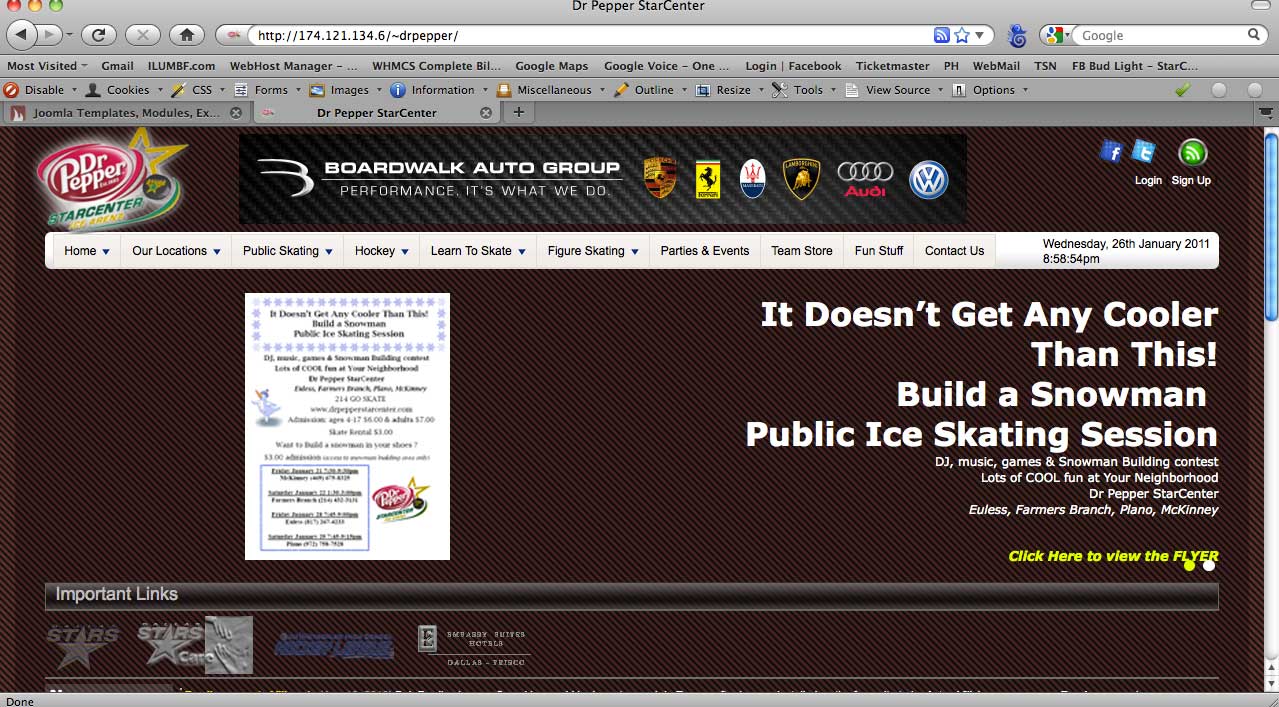The height and width of the screenshot is (707, 1279).
Task: Open the Fun Stuff page
Action: pos(879,251)
